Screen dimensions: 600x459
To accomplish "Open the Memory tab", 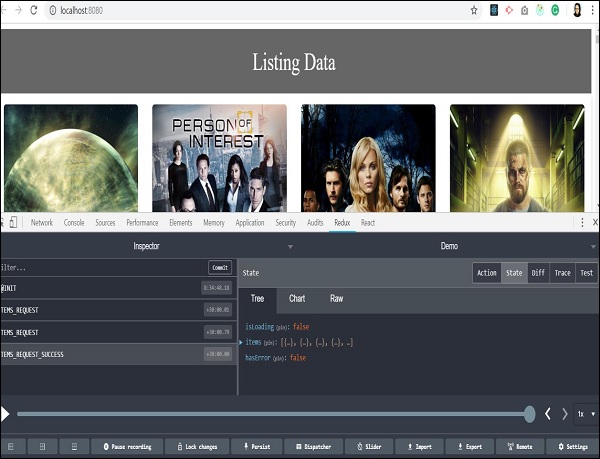I will point(214,223).
